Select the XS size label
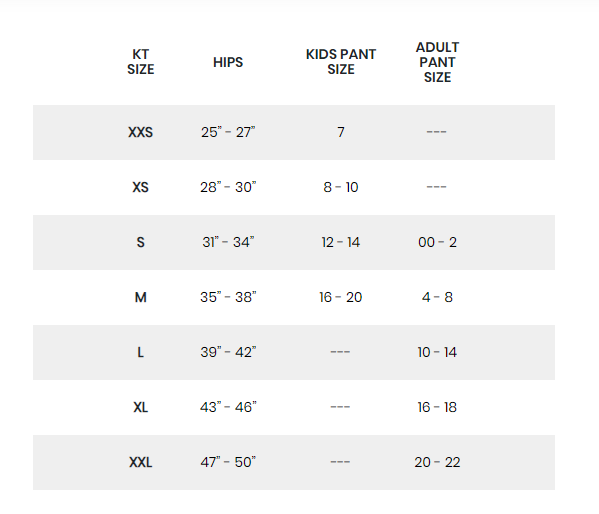The image size is (599, 514). (x=141, y=187)
